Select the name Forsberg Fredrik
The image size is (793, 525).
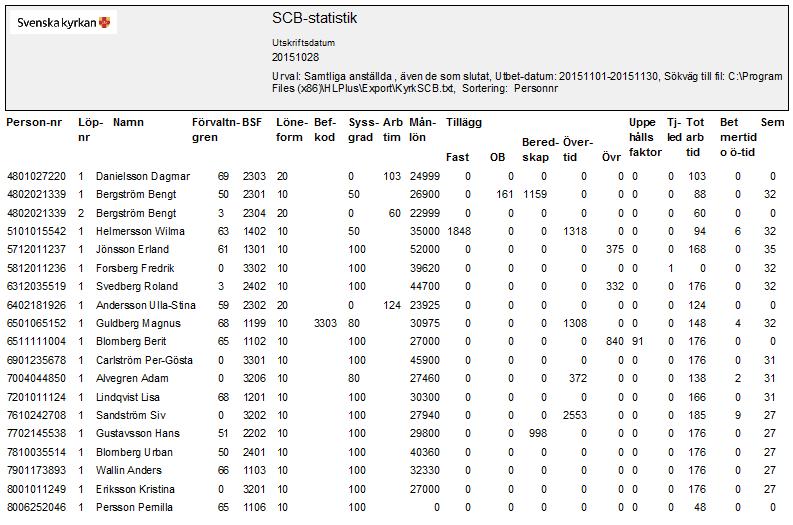click(135, 268)
